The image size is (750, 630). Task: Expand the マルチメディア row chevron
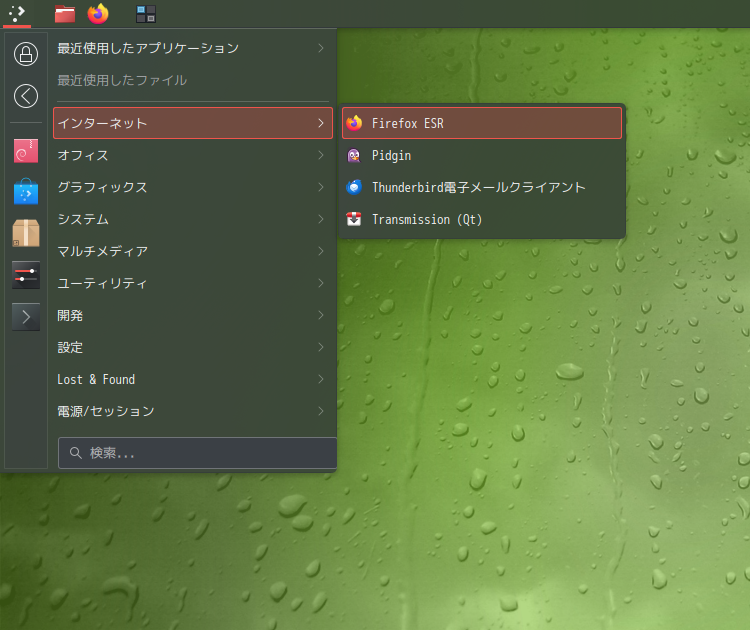pyautogui.click(x=321, y=251)
